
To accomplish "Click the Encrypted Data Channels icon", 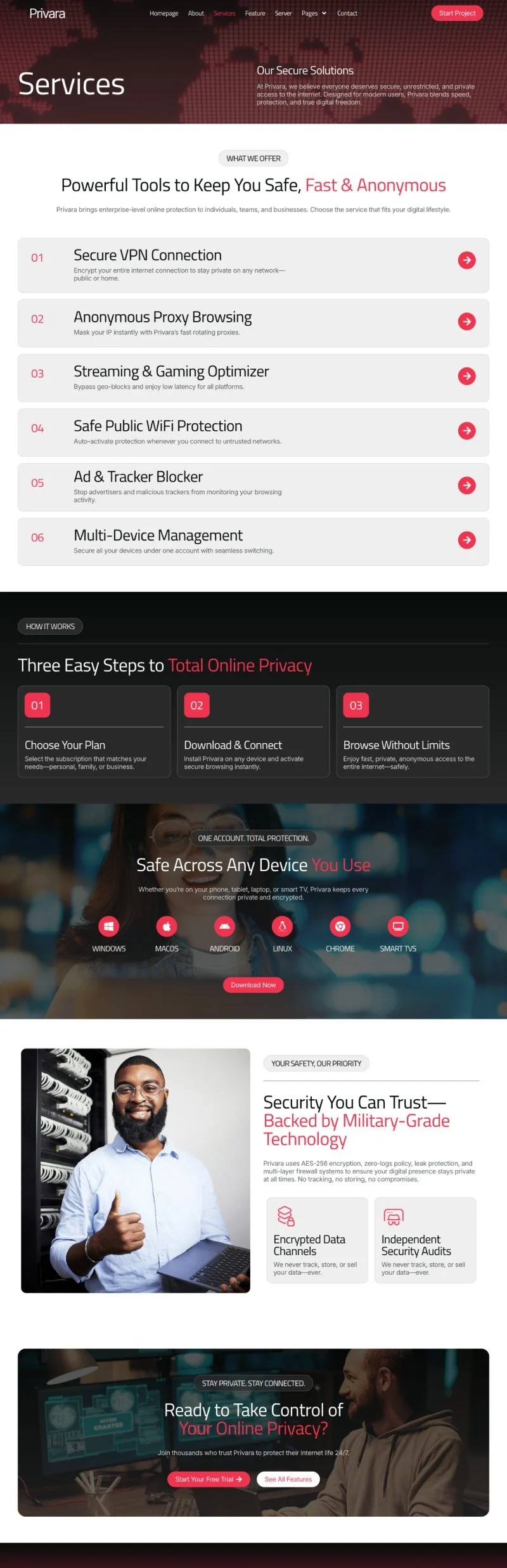I will point(286,1216).
